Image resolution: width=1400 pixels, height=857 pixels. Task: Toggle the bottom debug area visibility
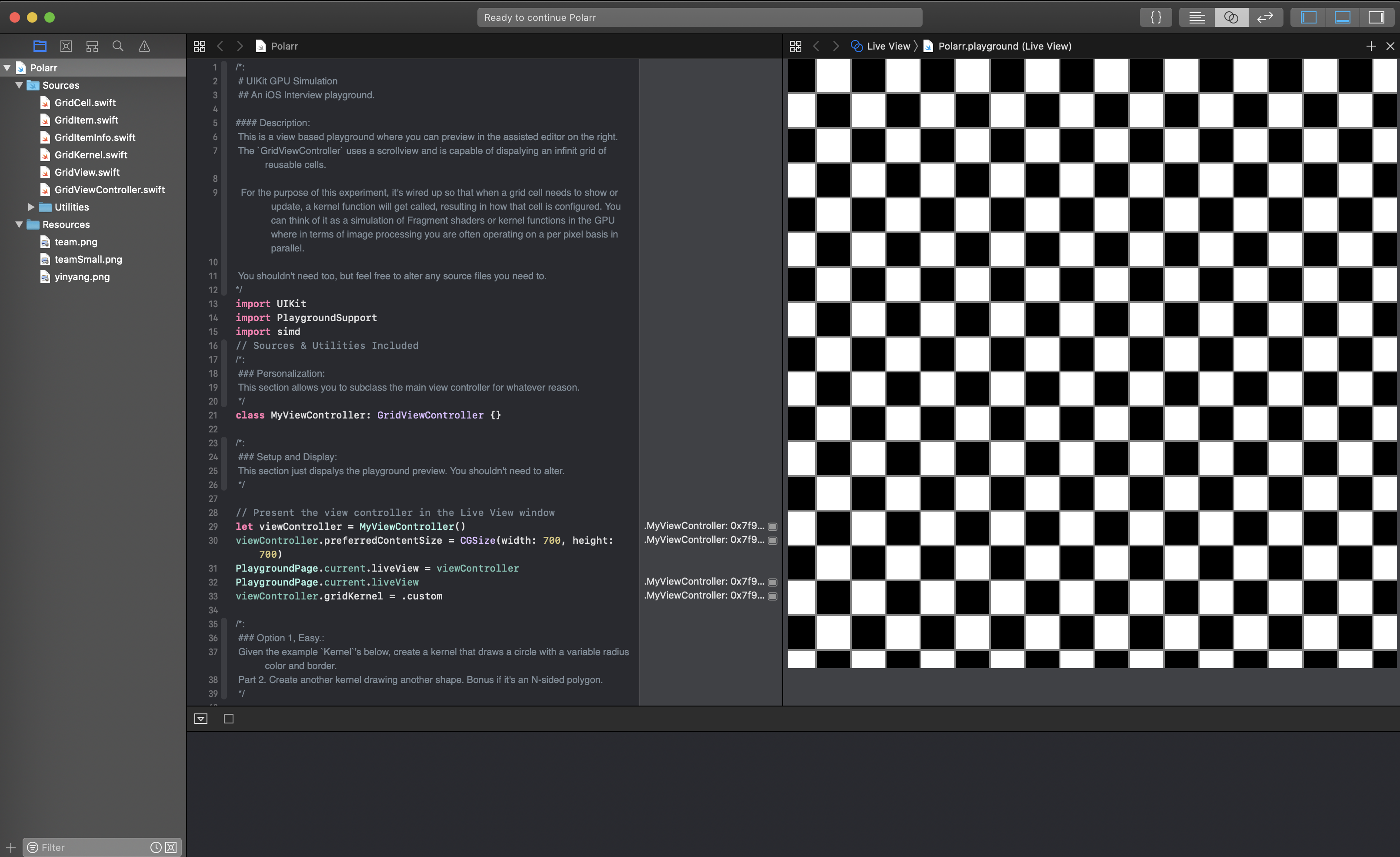pos(1342,17)
